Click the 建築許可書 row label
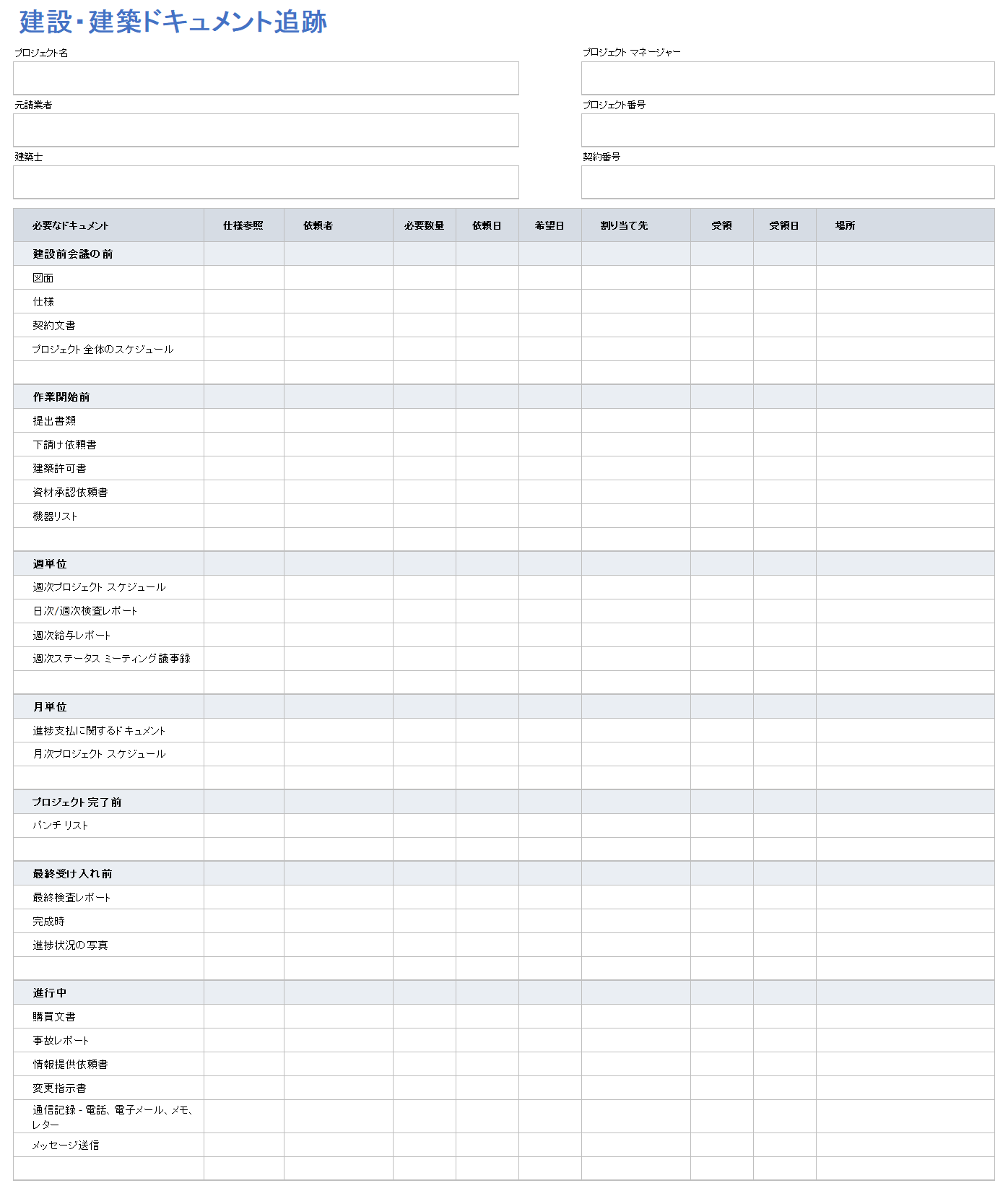1008x1191 pixels. click(x=59, y=468)
